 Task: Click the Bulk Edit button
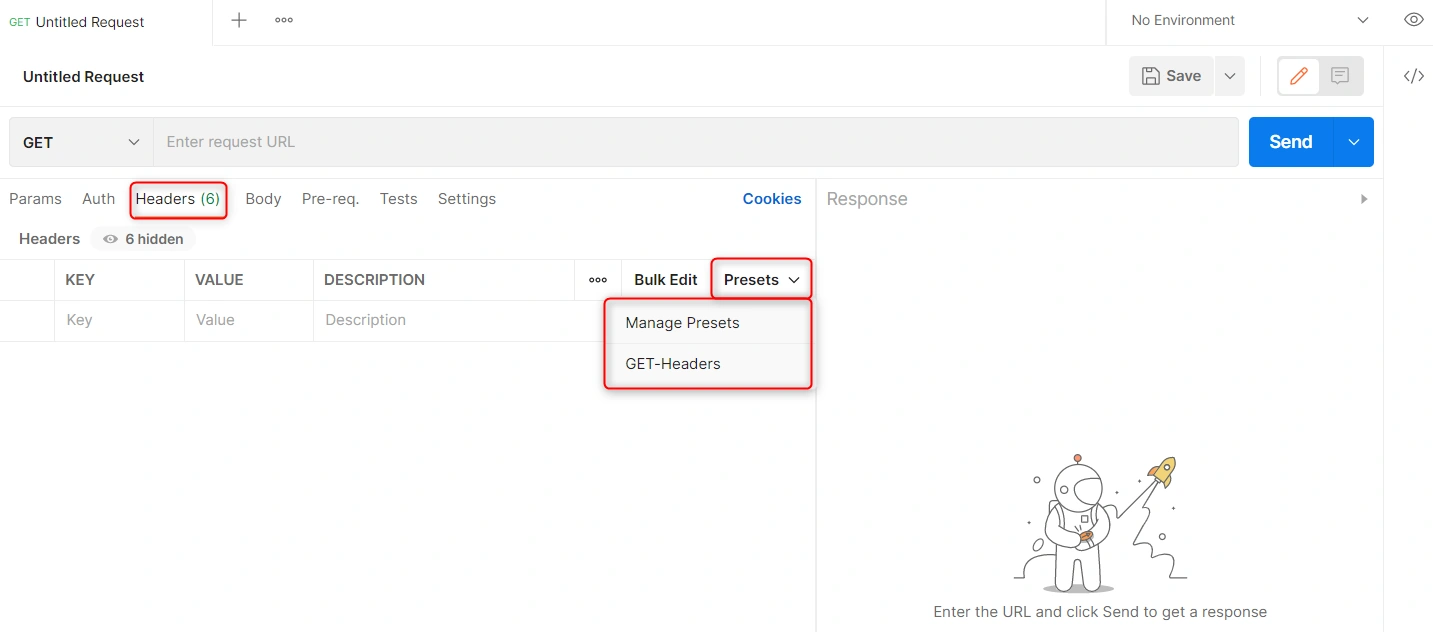[x=666, y=280]
